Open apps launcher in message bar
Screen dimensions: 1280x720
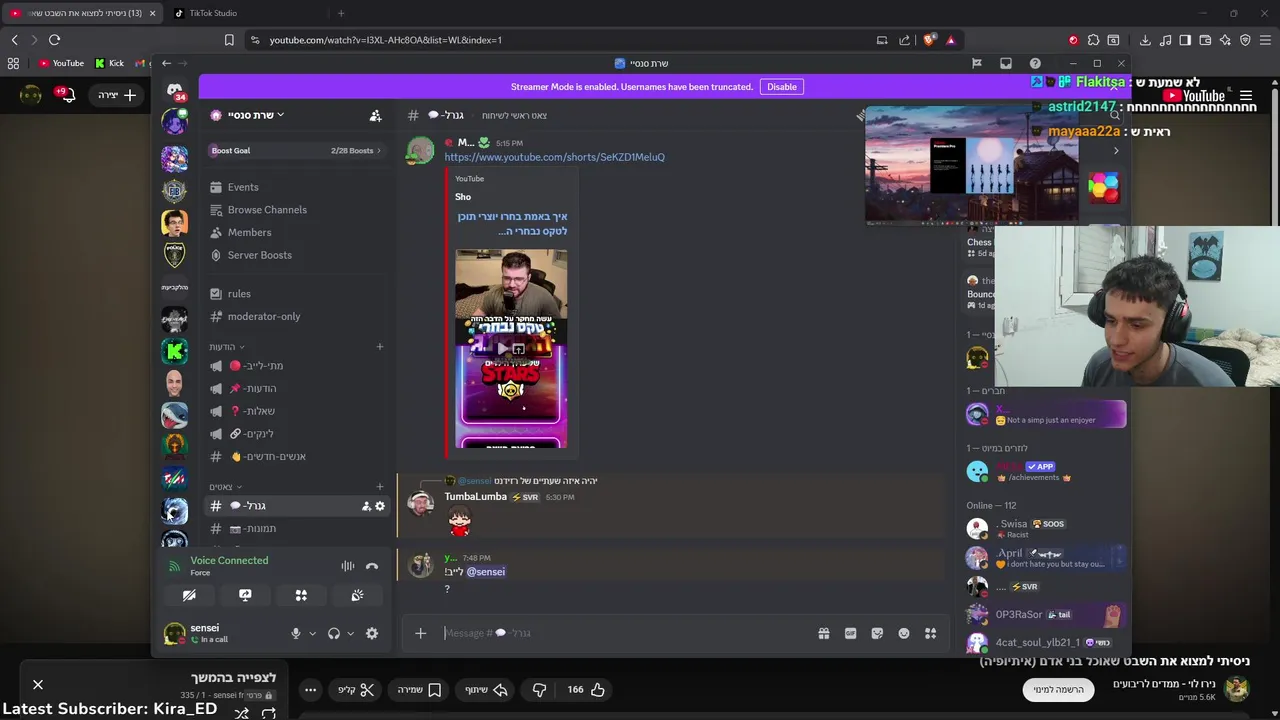click(x=930, y=633)
